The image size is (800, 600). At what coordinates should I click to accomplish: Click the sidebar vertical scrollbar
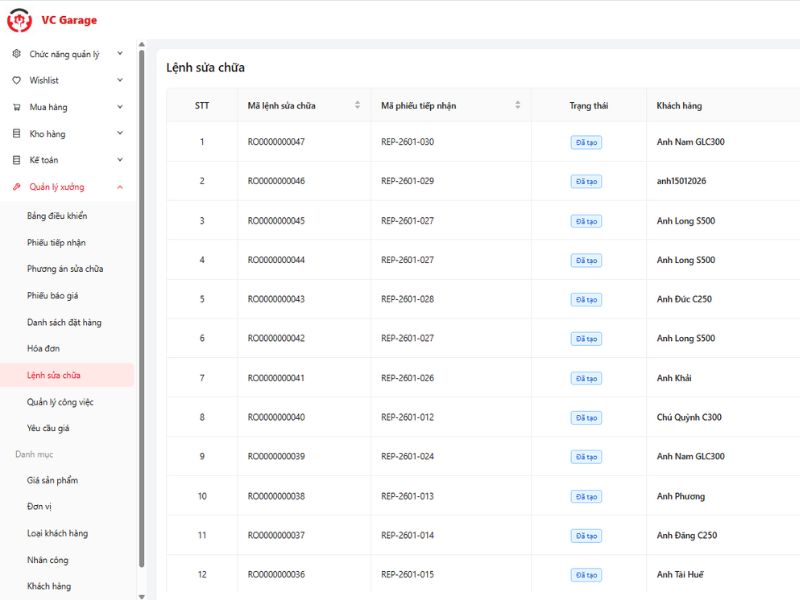(142, 300)
